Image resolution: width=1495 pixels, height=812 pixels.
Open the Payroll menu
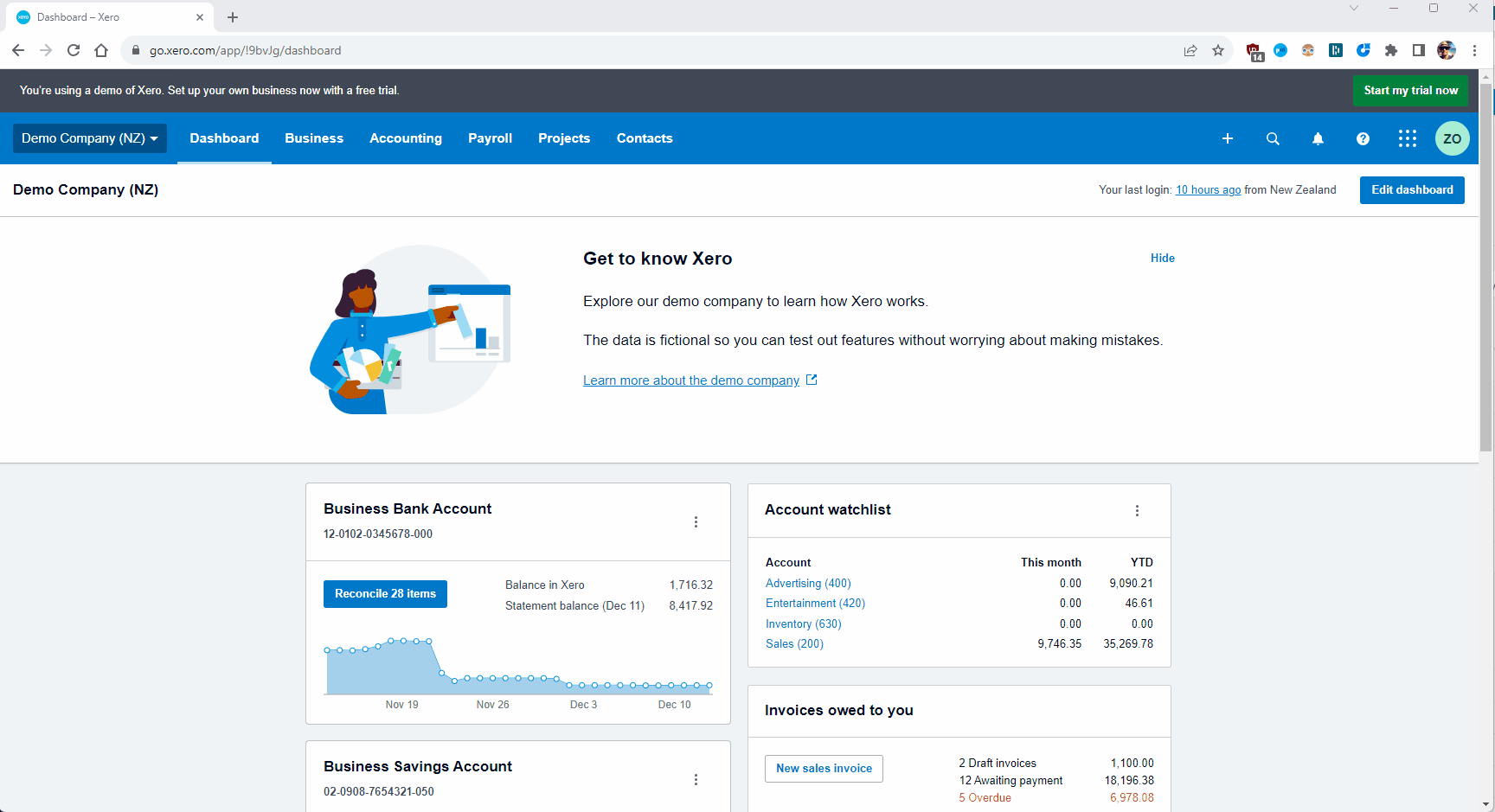(491, 138)
